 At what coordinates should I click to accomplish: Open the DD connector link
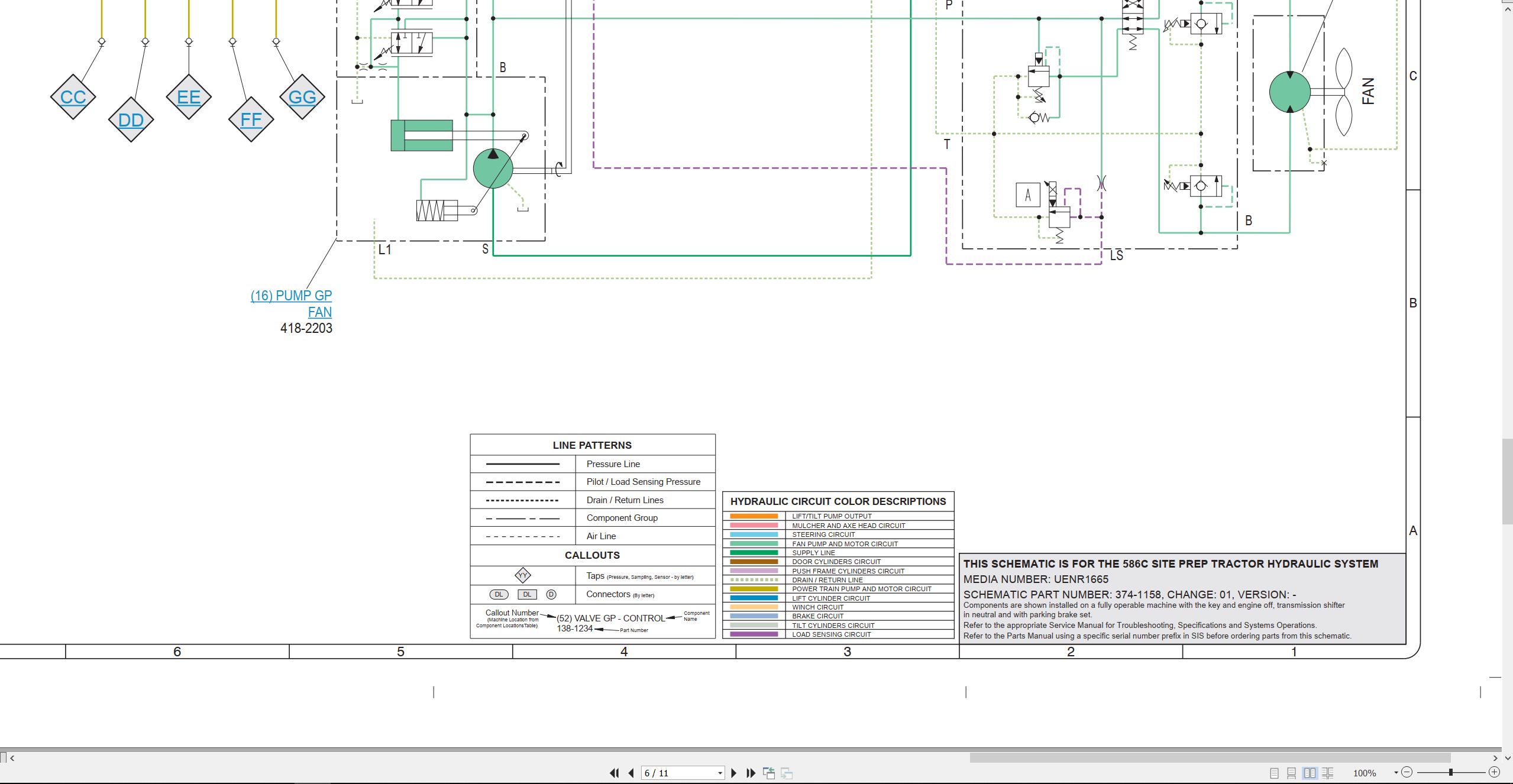point(131,120)
